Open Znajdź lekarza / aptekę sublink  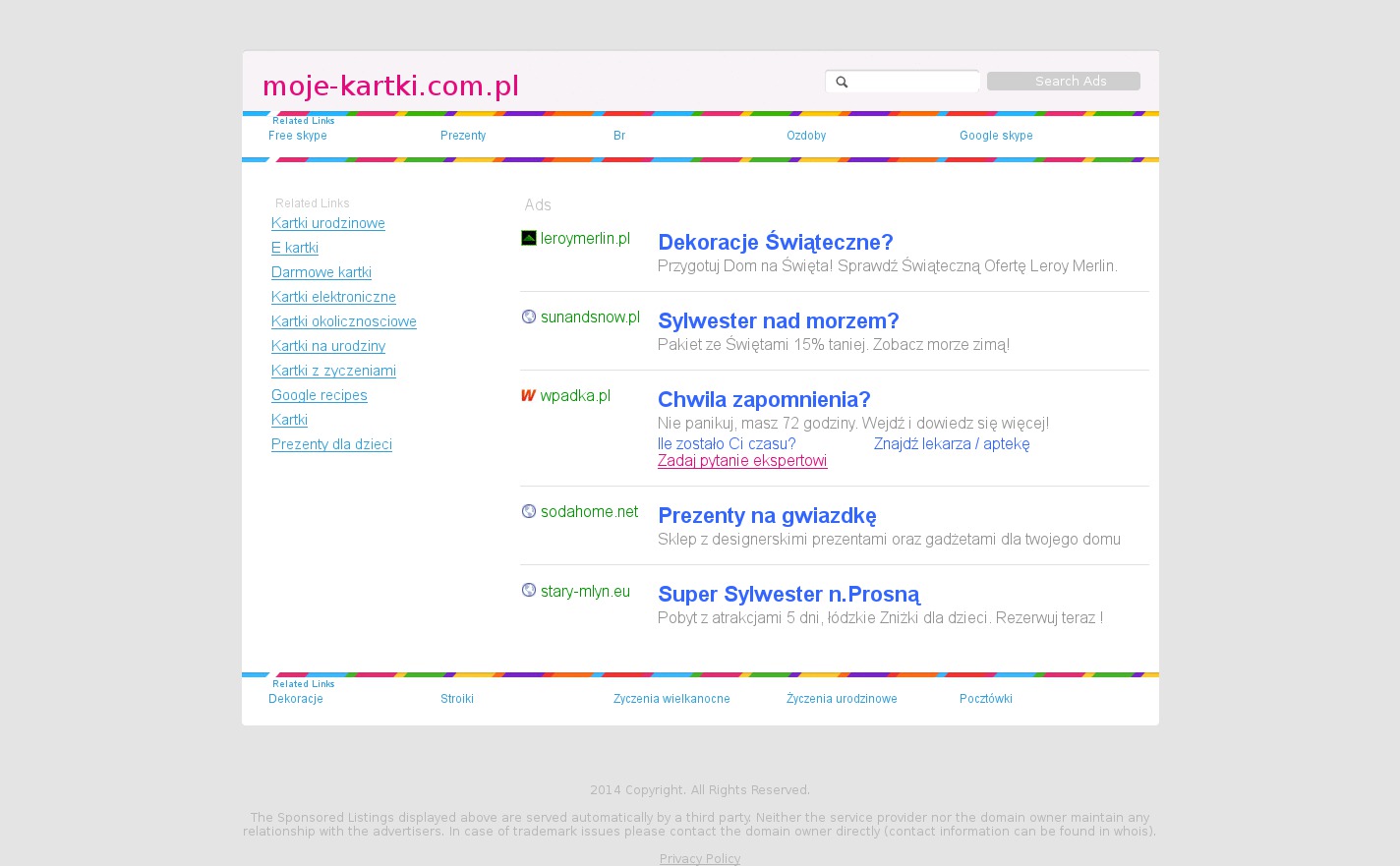[x=952, y=443]
